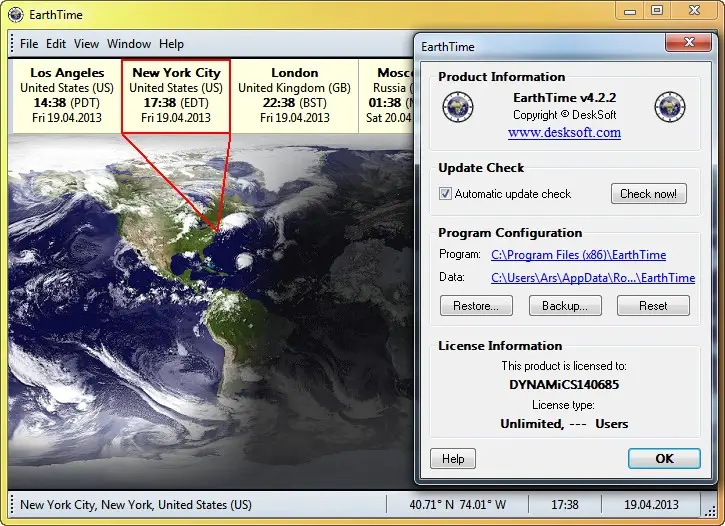Click the United Kingdom (GB) country label
The height and width of the screenshot is (526, 725).
(x=295, y=88)
